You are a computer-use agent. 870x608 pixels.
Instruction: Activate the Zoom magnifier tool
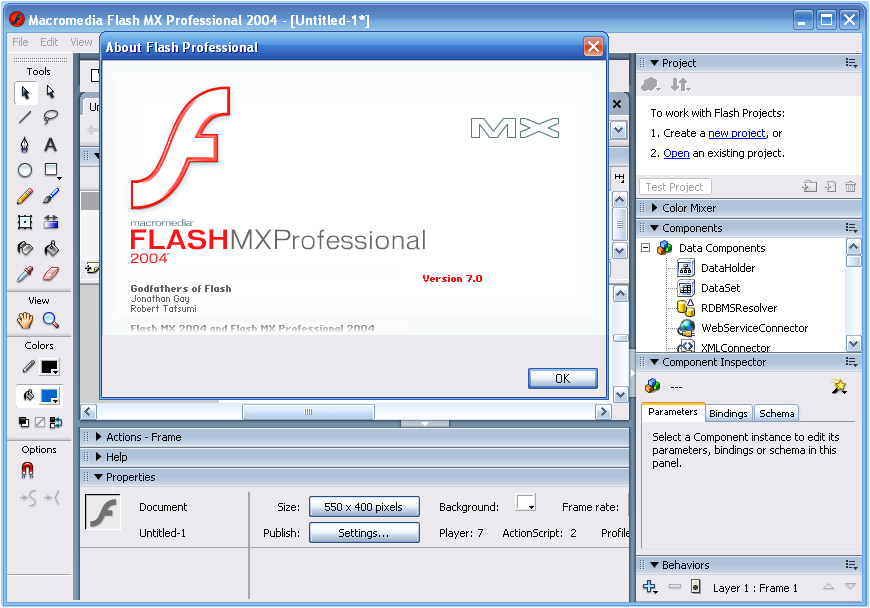tap(51, 321)
